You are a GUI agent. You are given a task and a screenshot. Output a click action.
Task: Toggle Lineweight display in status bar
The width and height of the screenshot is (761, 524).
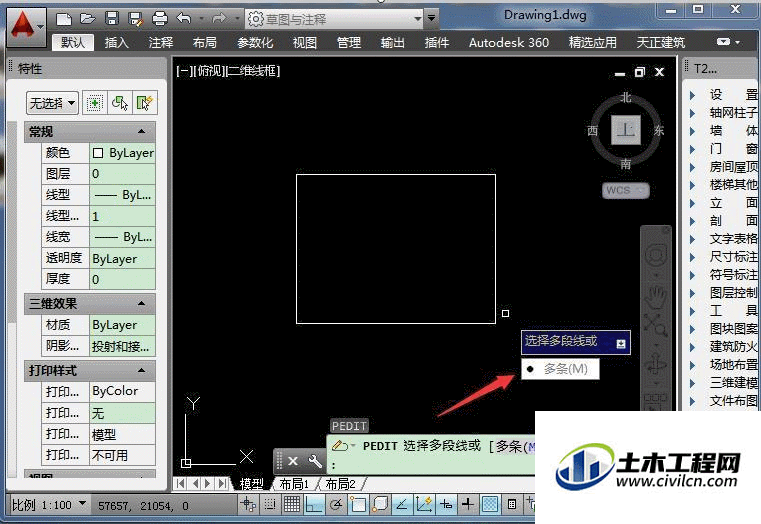(x=467, y=505)
